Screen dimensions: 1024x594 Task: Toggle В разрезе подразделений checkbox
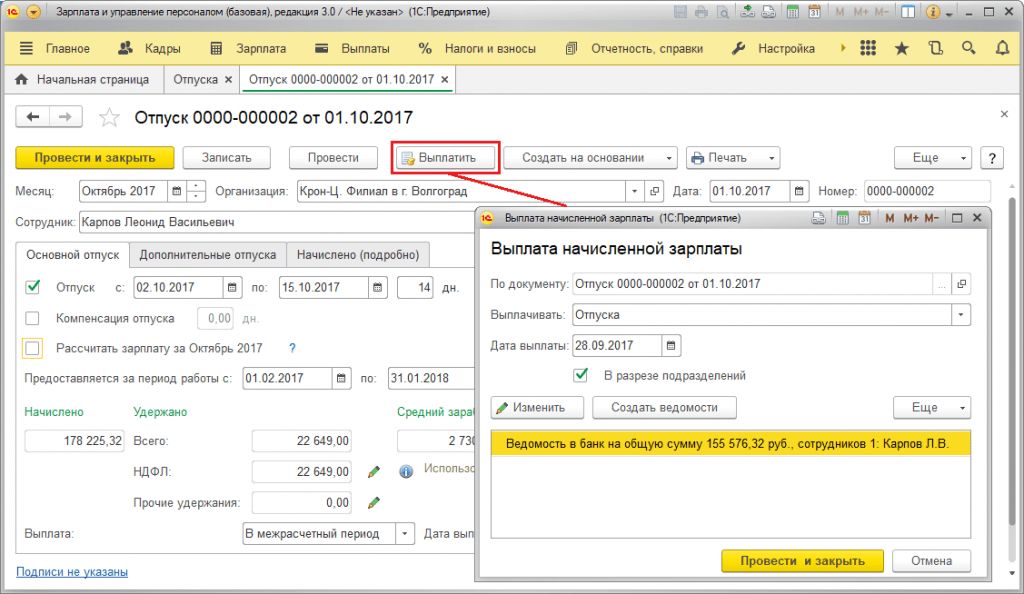580,375
